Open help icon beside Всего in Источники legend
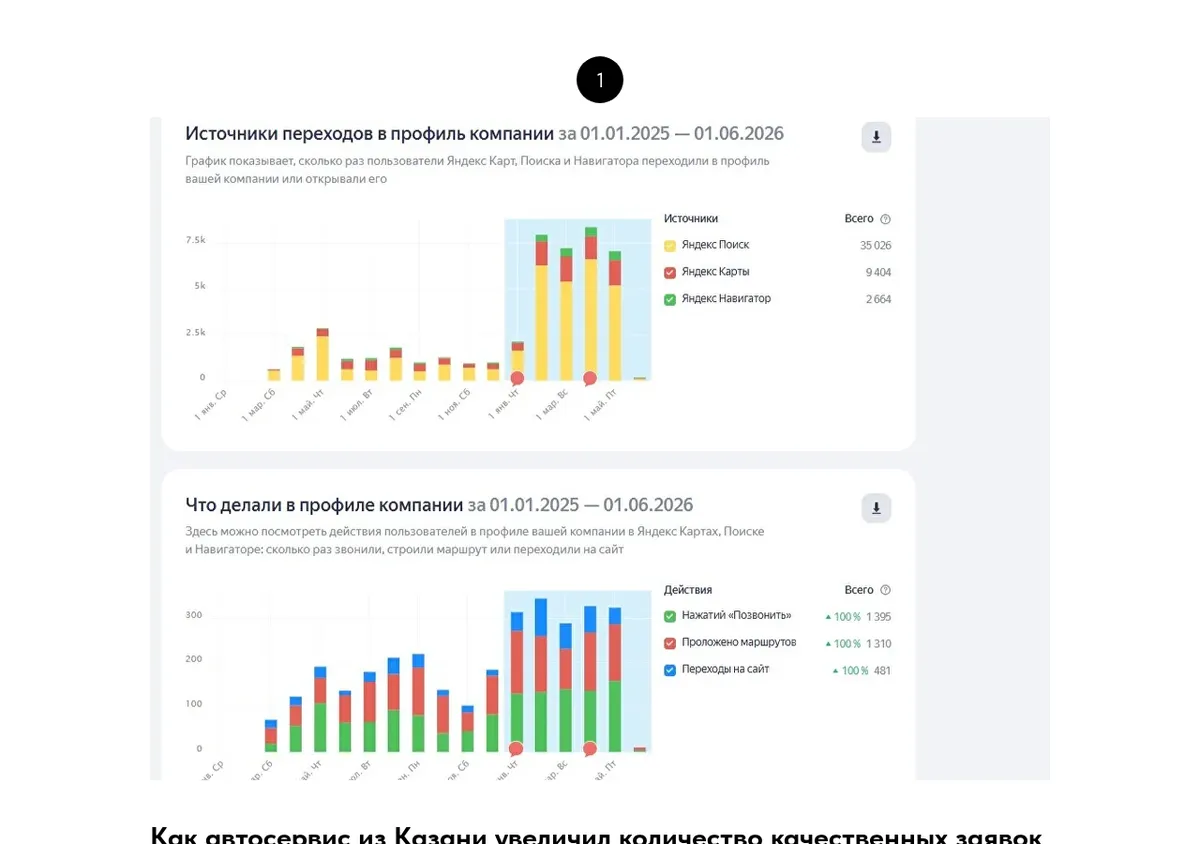 click(885, 219)
